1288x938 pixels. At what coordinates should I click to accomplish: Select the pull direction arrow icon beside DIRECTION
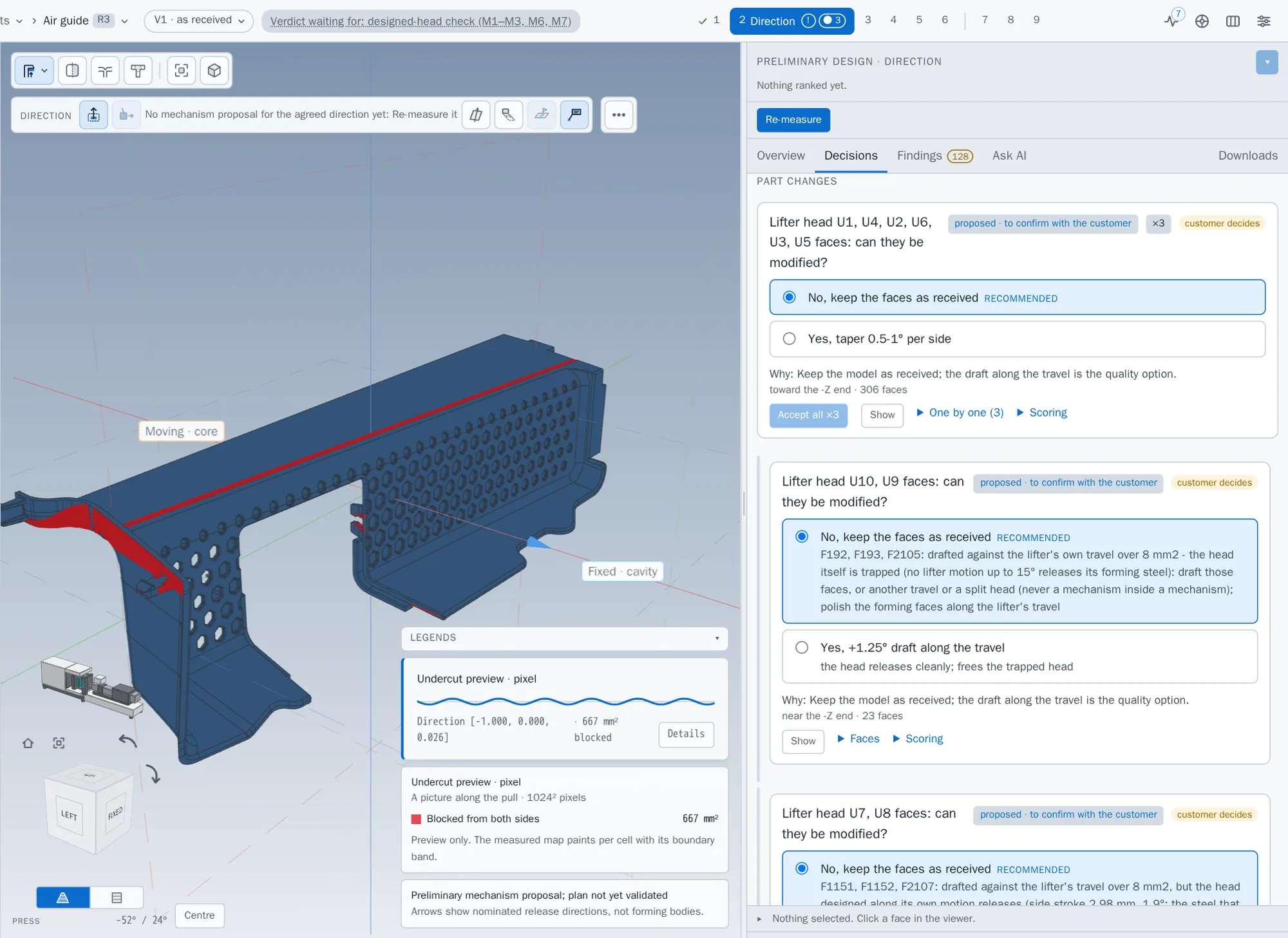pyautogui.click(x=93, y=115)
